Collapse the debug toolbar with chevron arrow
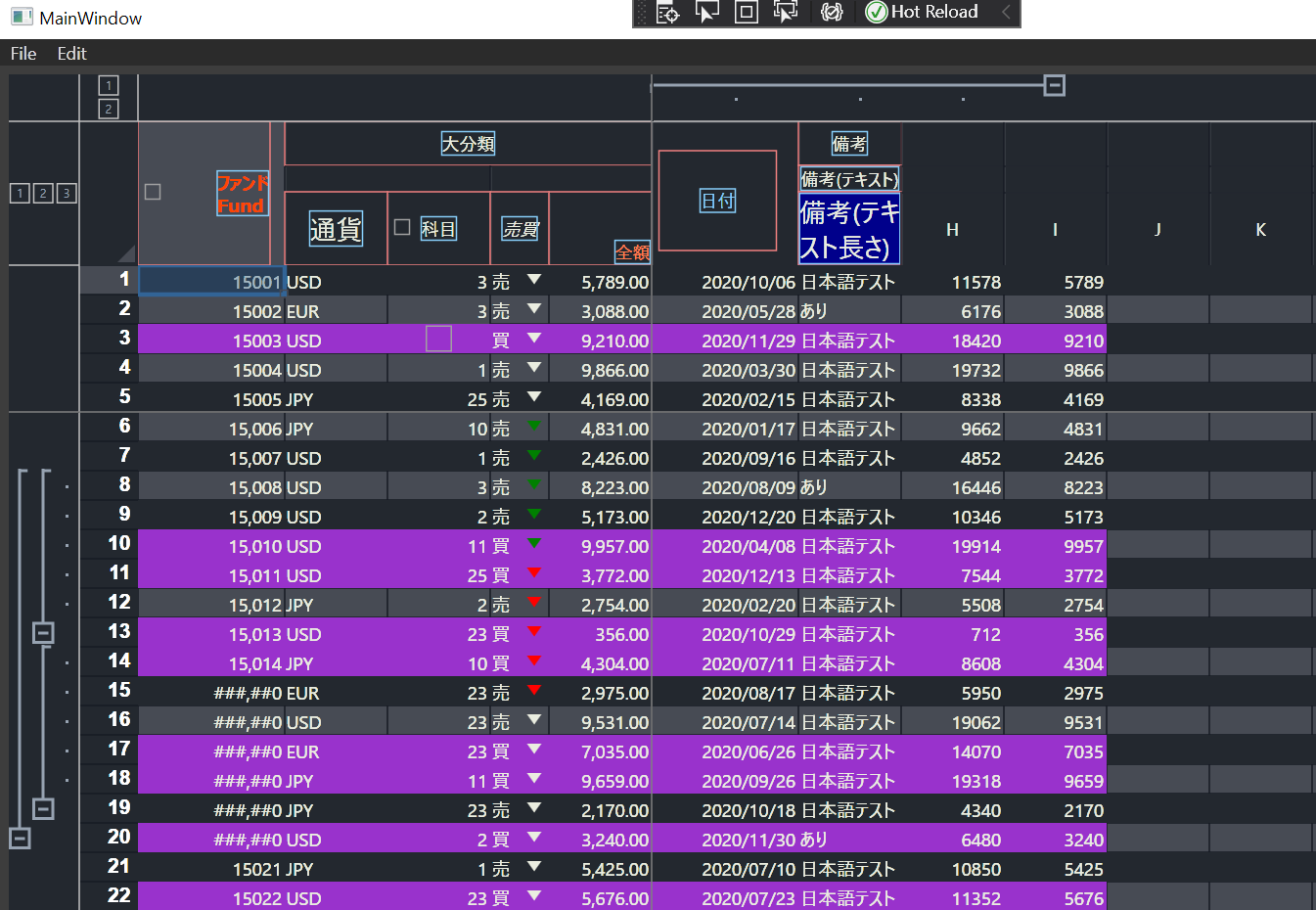 tap(1006, 12)
